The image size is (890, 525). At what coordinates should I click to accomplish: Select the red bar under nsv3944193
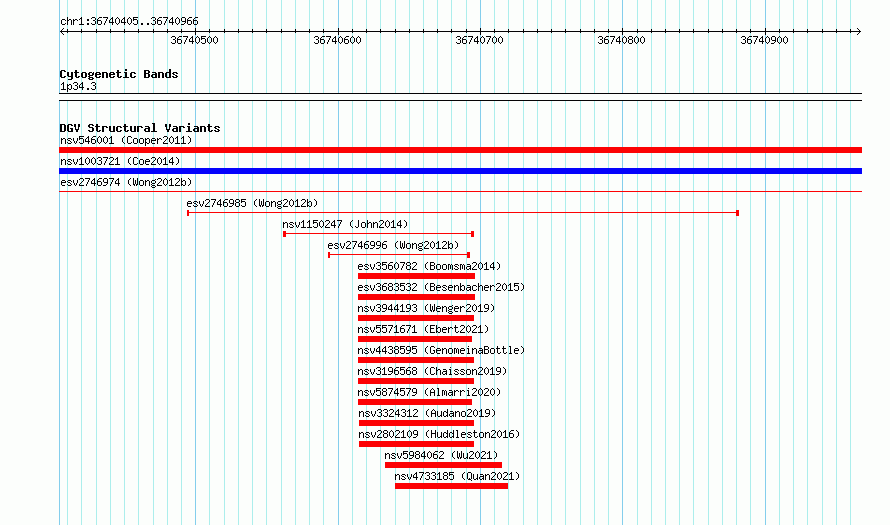(415, 318)
